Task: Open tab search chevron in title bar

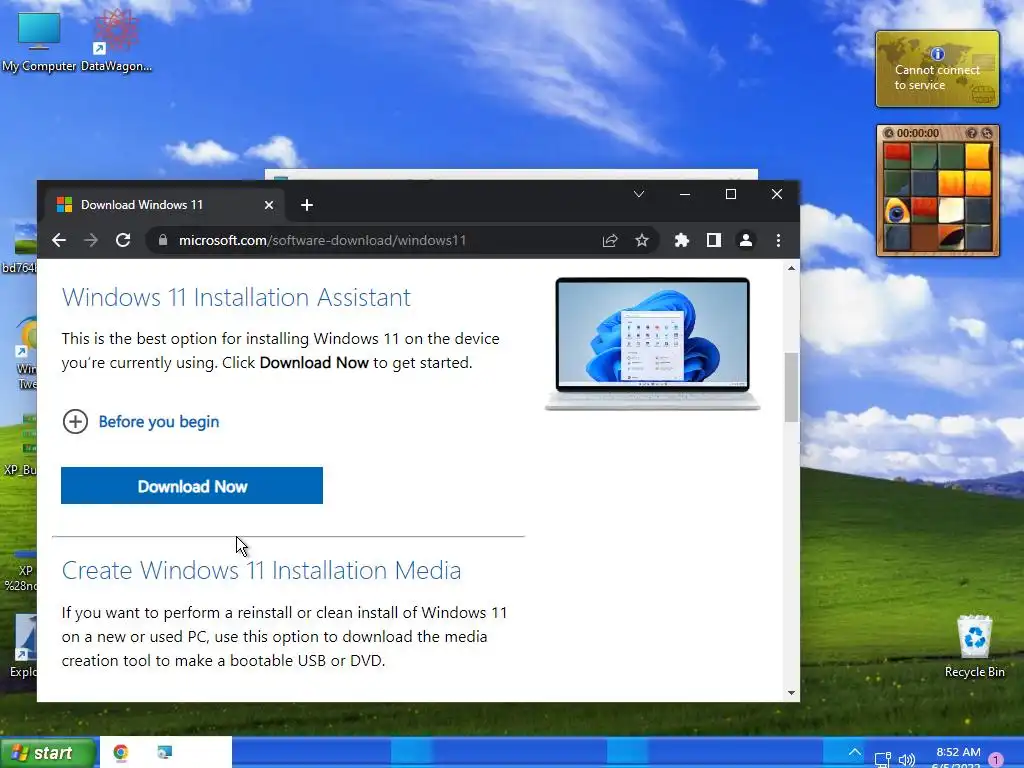Action: (639, 194)
